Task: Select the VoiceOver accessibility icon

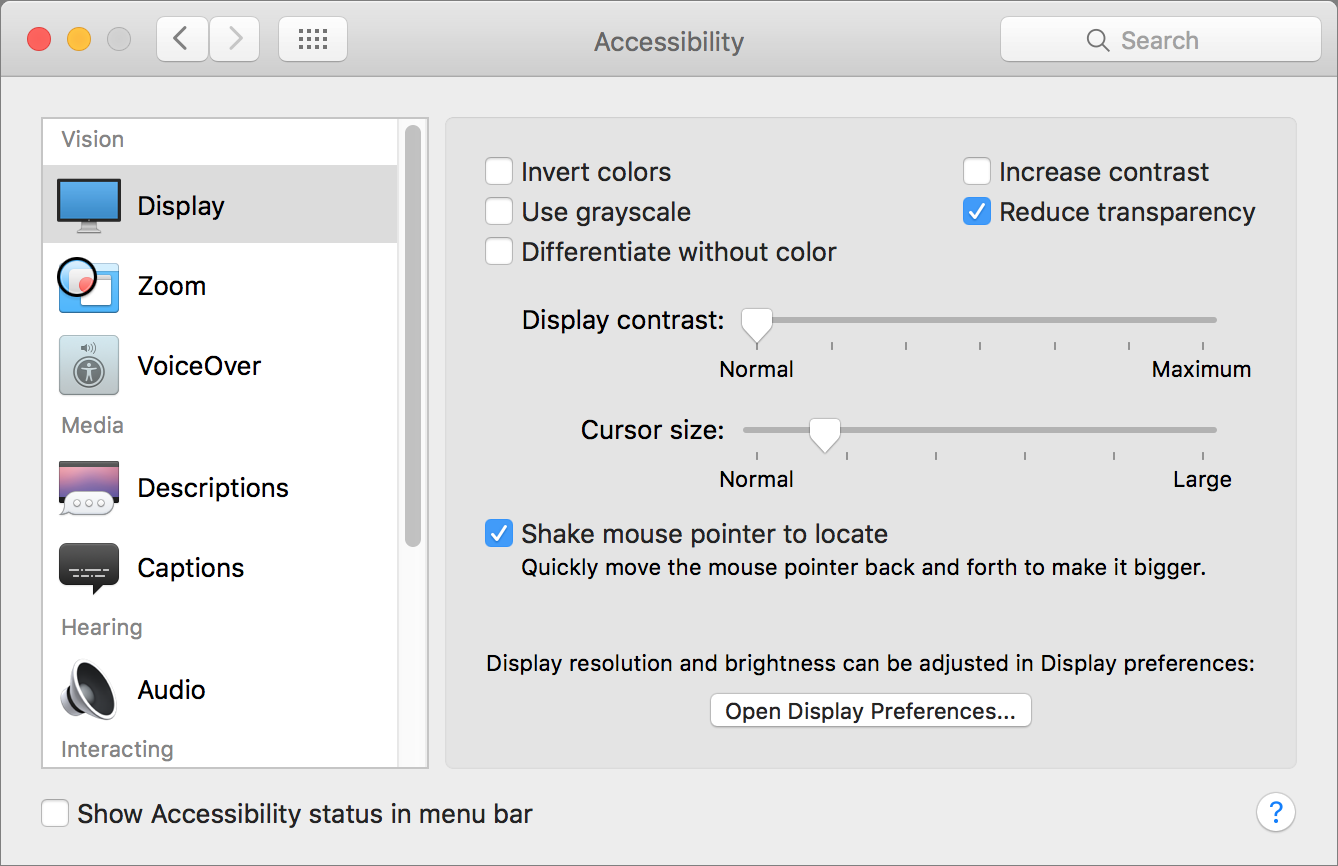Action: (89, 366)
